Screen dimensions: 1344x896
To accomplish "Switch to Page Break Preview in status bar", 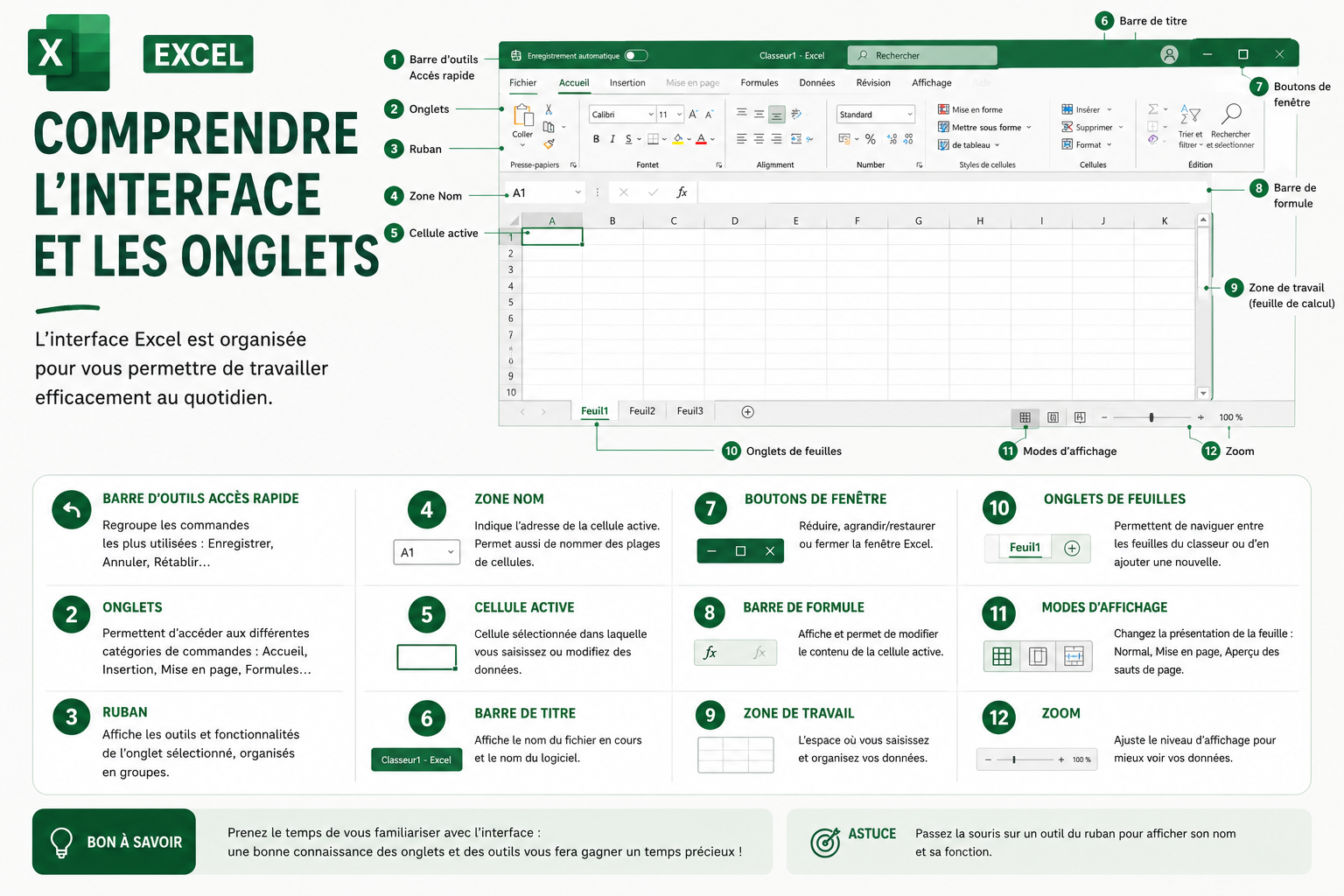I will pyautogui.click(x=1080, y=417).
